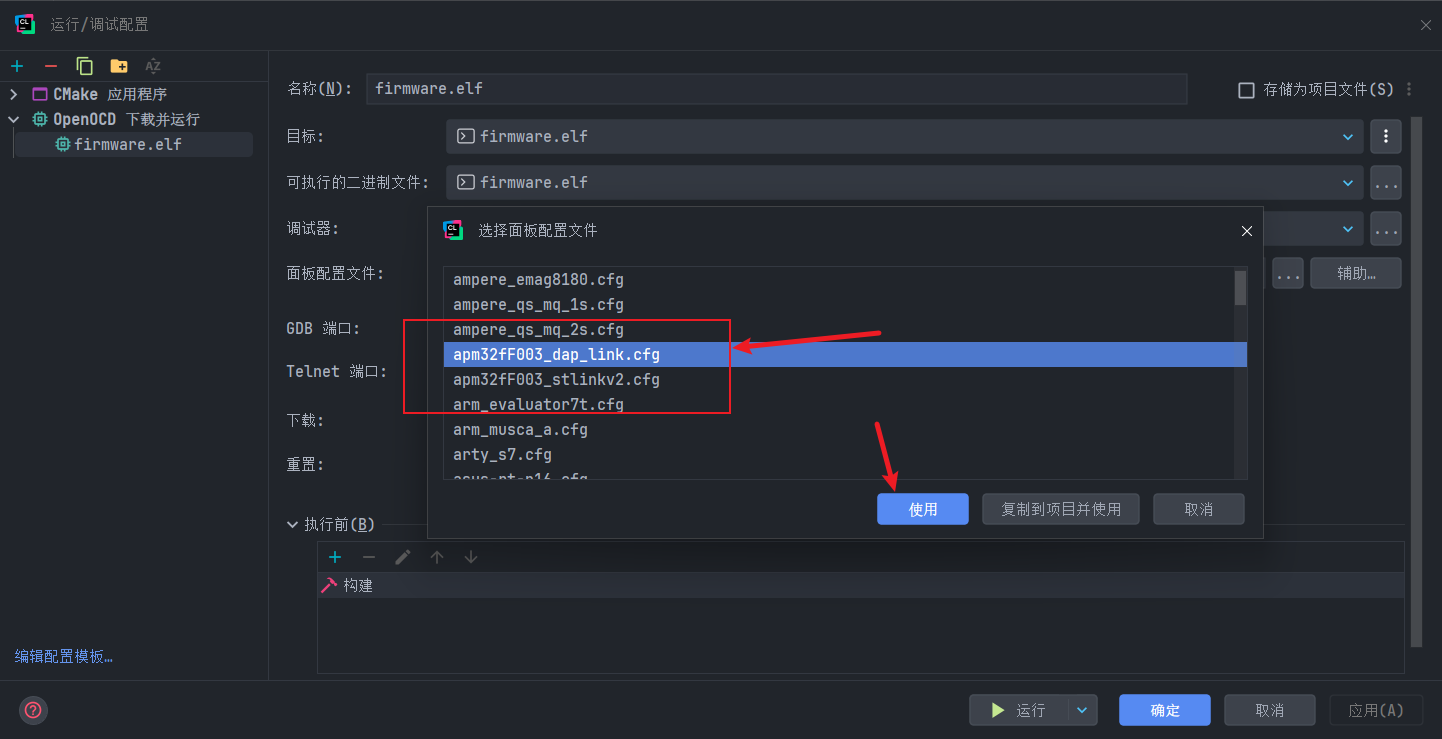This screenshot has height=739, width=1442.
Task: Enable the store as project file checkbox
Action: coord(1246,90)
